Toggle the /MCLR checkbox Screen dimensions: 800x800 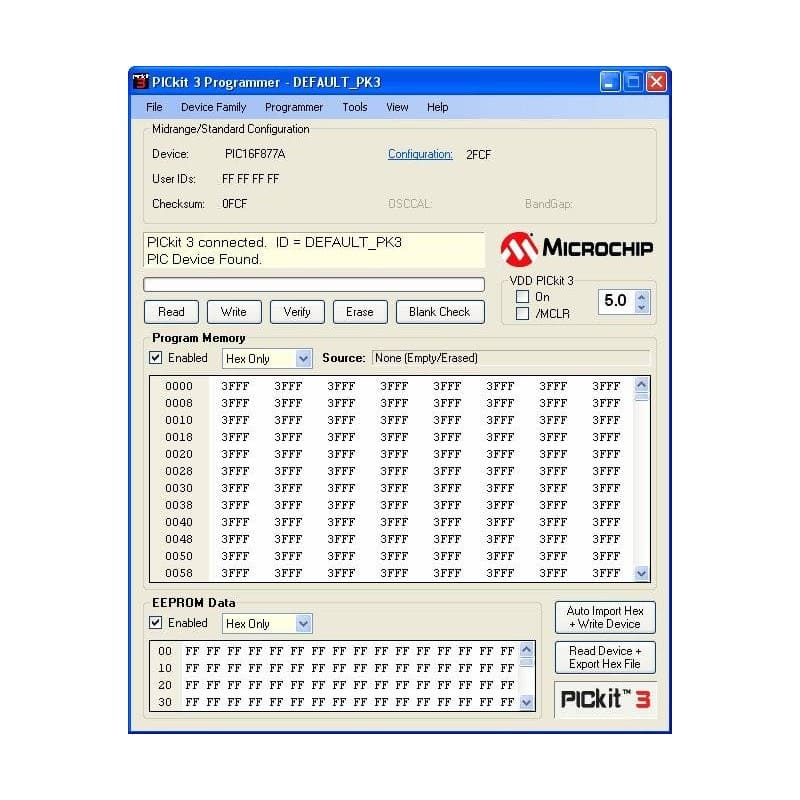tap(522, 313)
